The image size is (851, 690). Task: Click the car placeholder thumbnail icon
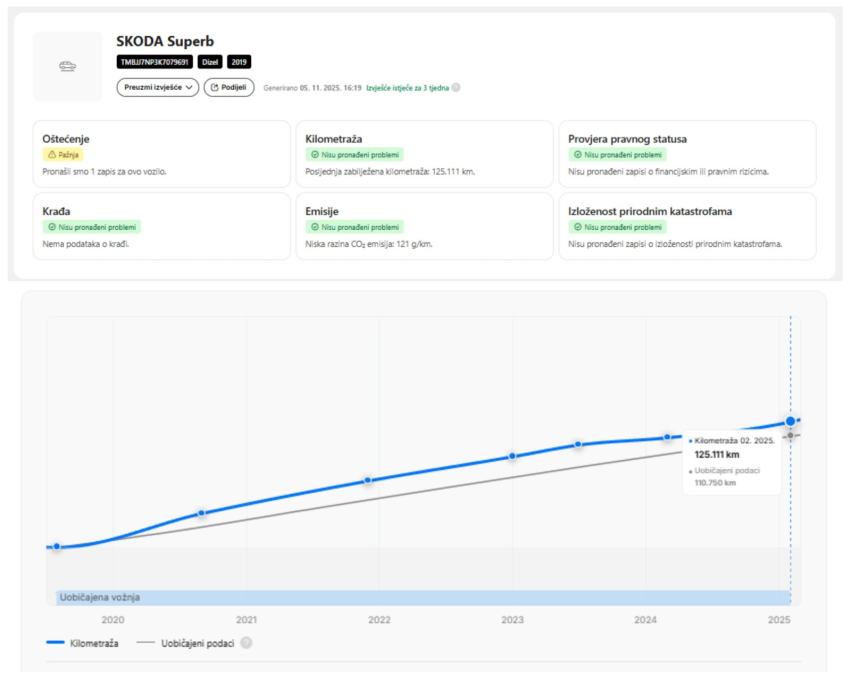pos(68,67)
